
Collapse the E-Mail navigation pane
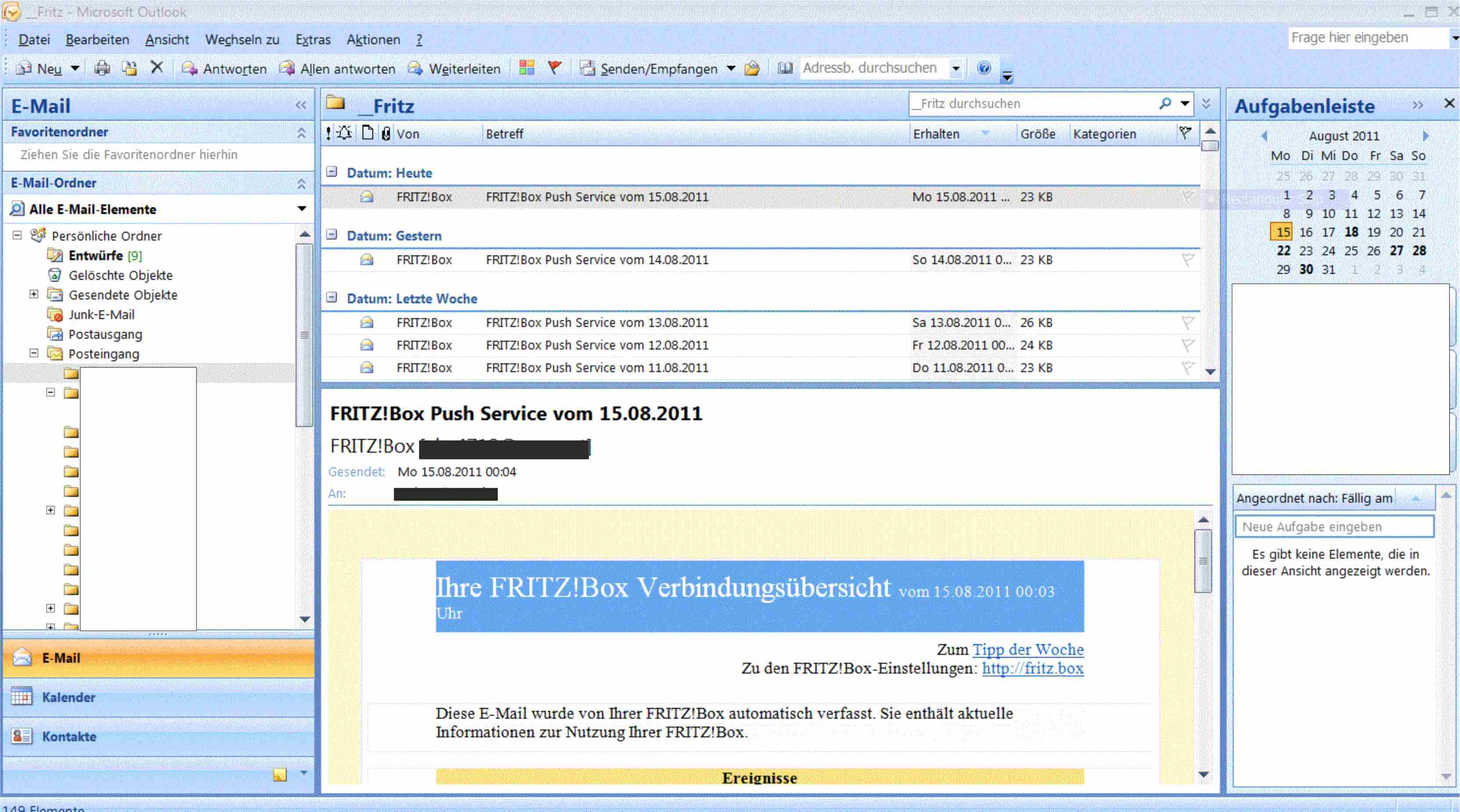click(x=301, y=105)
